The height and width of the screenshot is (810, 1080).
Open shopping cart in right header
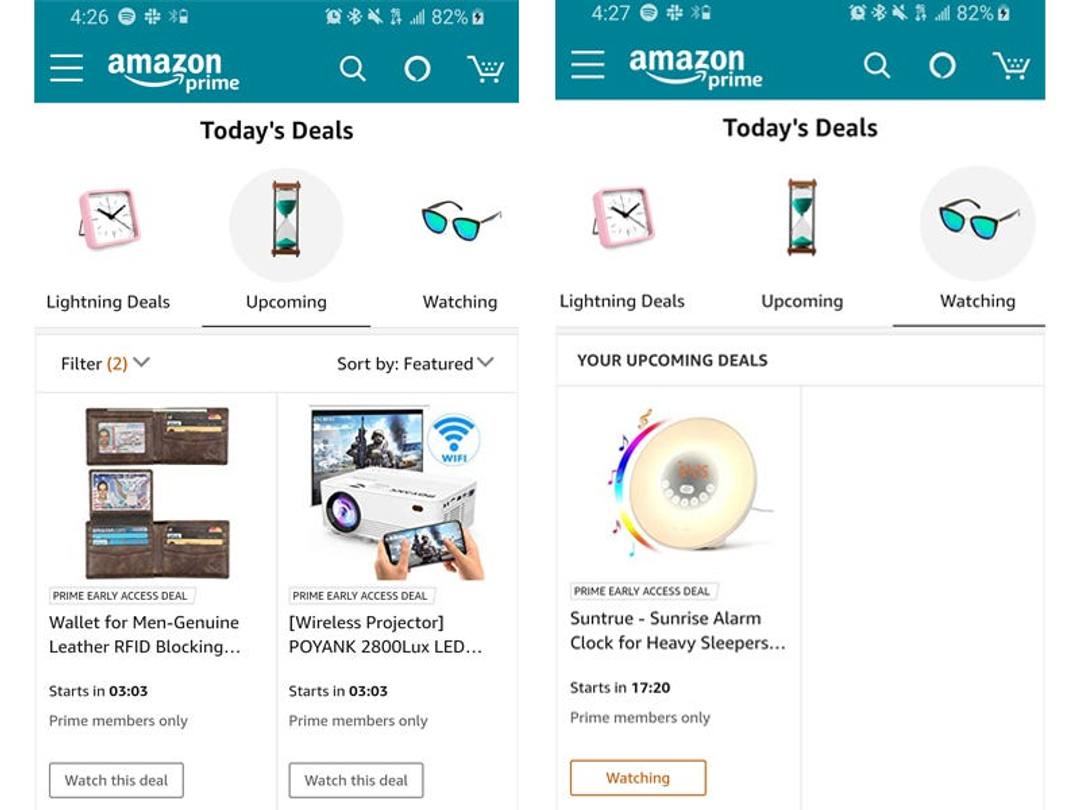1010,65
